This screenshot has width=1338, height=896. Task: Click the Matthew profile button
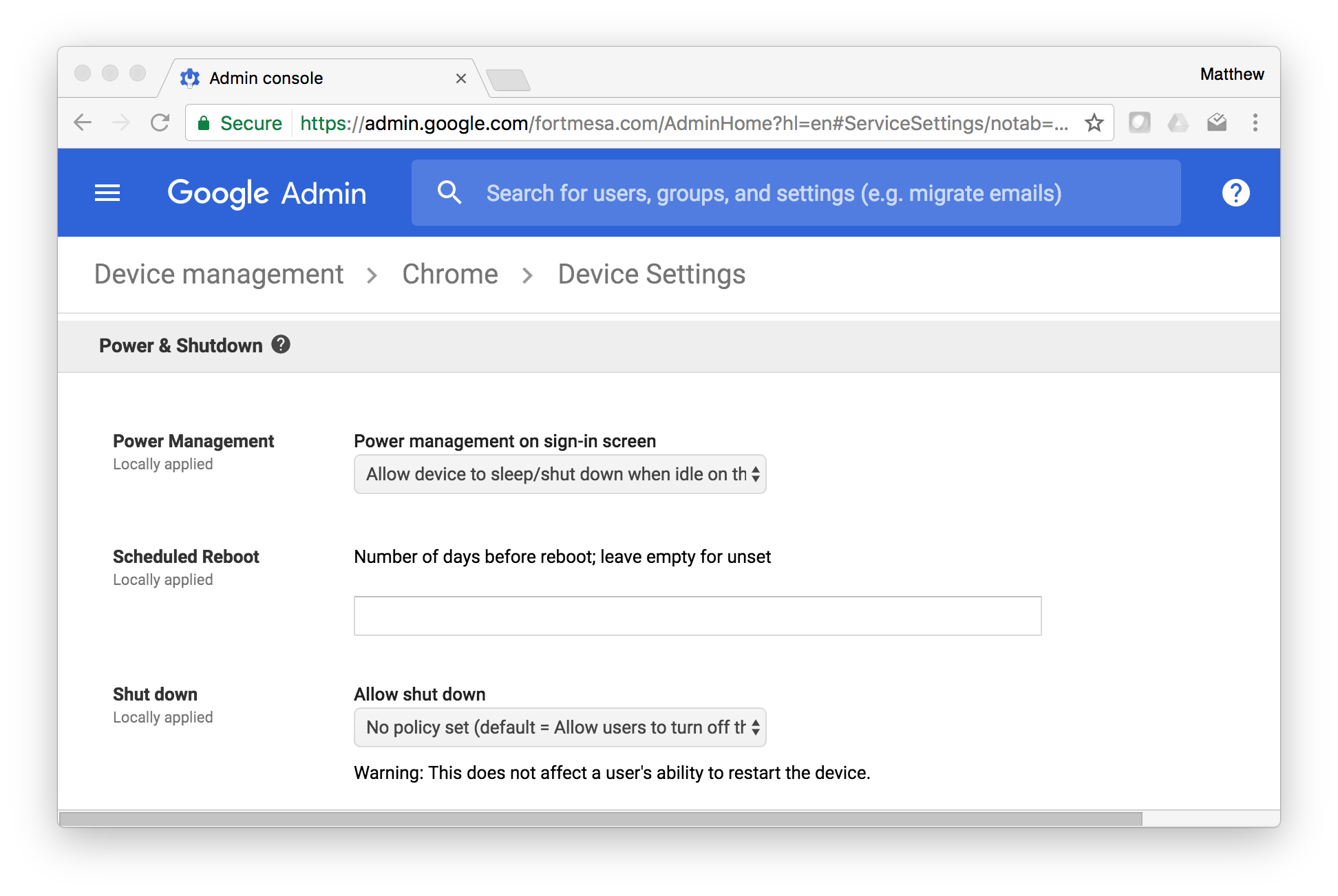coord(1232,74)
